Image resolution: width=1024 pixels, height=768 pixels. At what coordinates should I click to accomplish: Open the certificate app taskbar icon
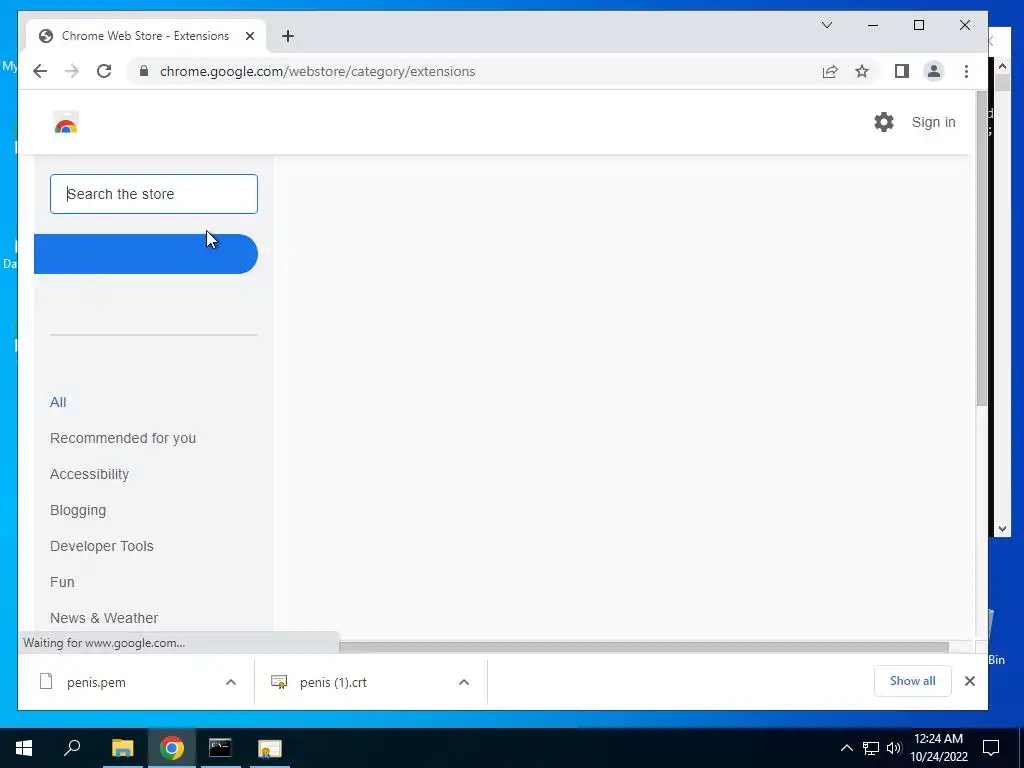click(269, 748)
